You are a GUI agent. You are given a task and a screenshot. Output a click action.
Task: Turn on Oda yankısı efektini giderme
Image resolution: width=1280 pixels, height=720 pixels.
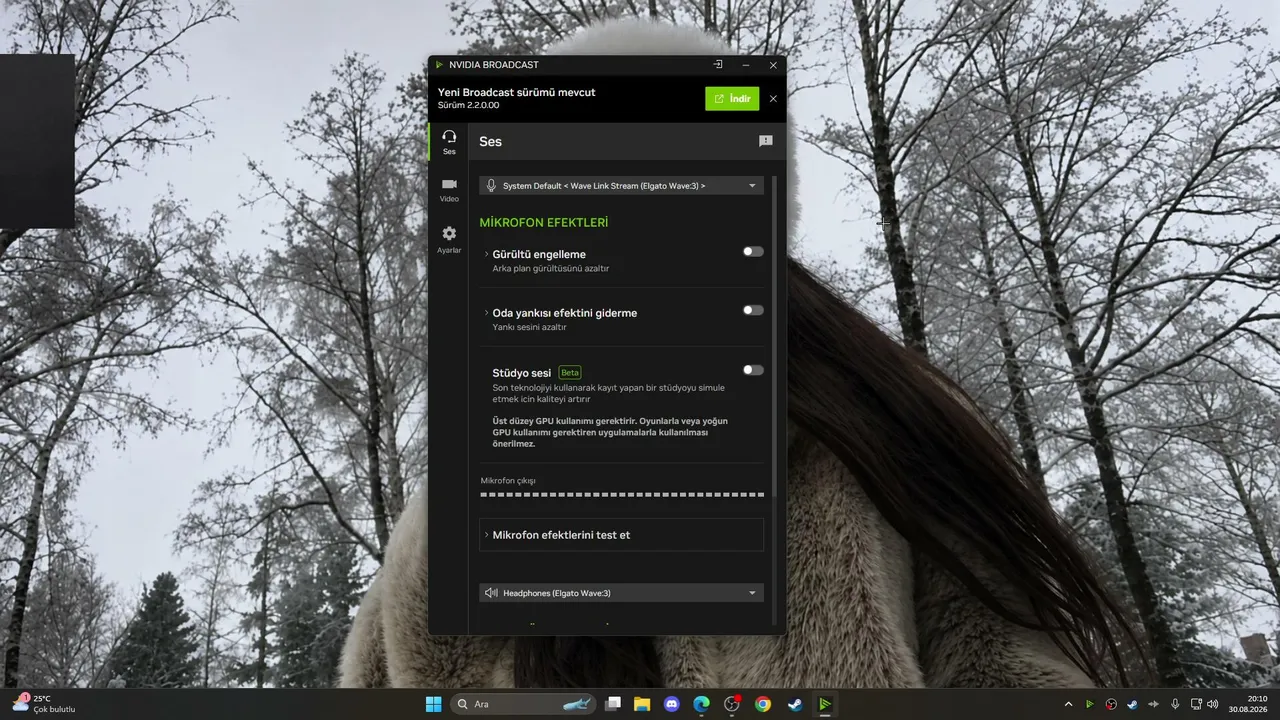pyautogui.click(x=753, y=310)
